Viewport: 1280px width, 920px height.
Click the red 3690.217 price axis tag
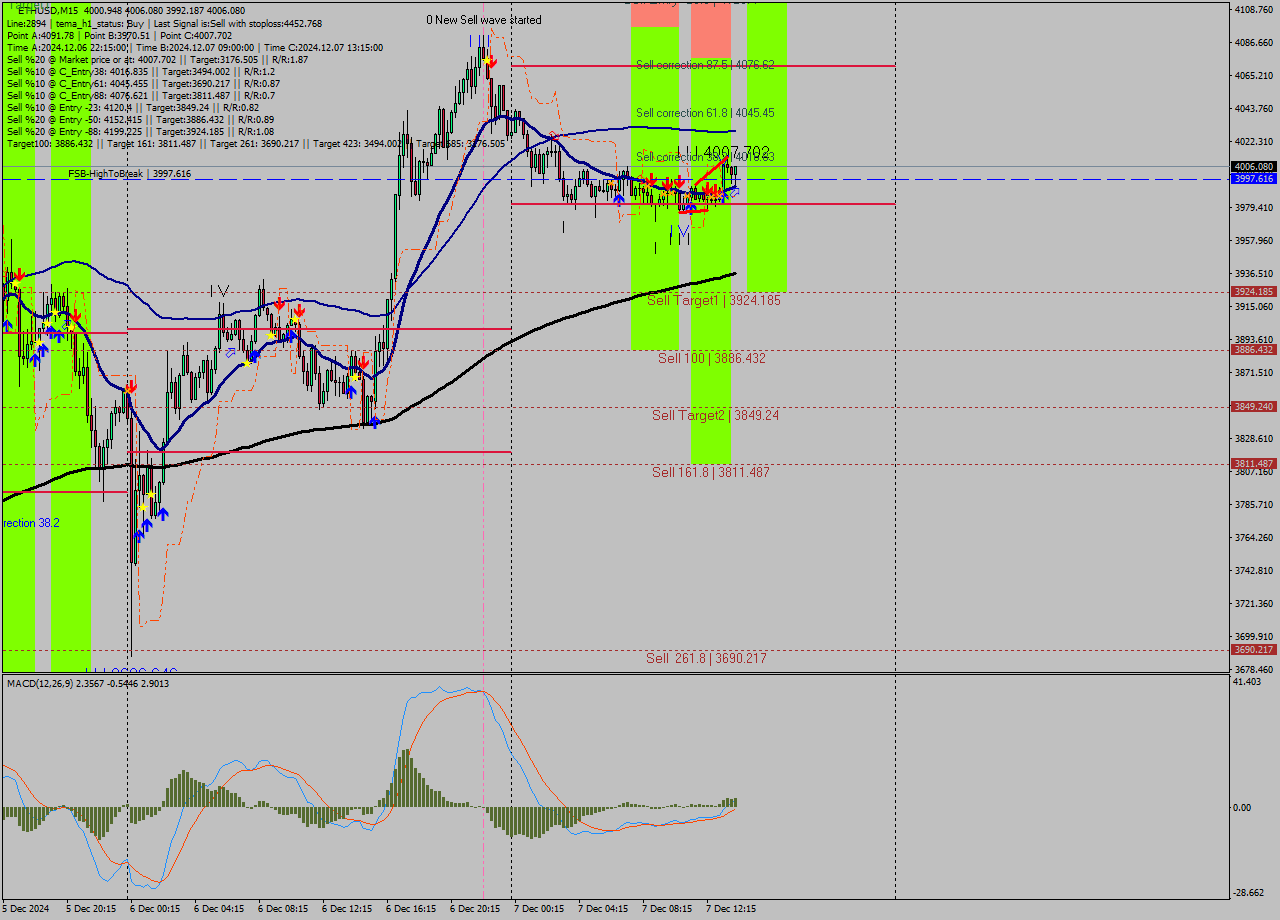(1254, 650)
